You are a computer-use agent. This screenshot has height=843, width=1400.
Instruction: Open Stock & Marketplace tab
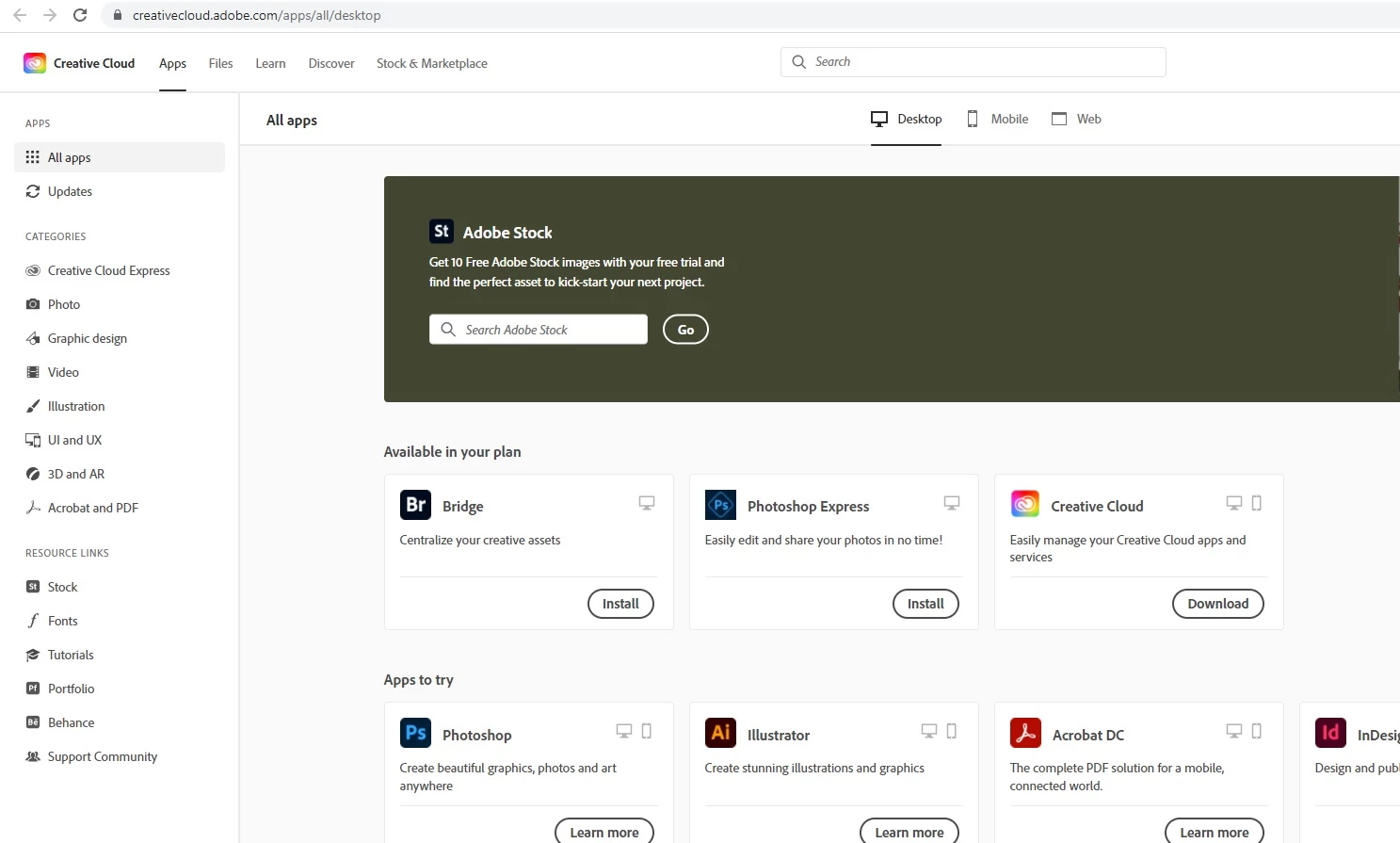tap(432, 63)
